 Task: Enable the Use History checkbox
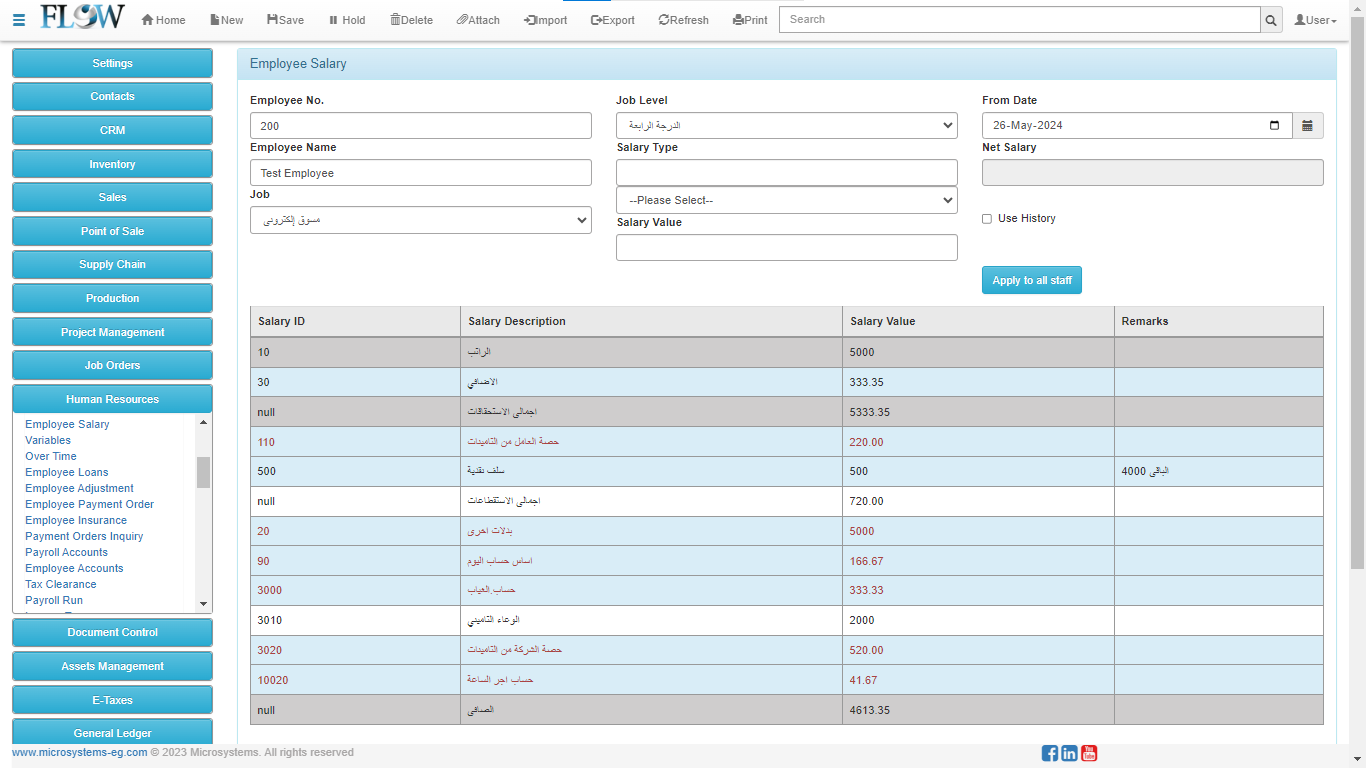[987, 219]
